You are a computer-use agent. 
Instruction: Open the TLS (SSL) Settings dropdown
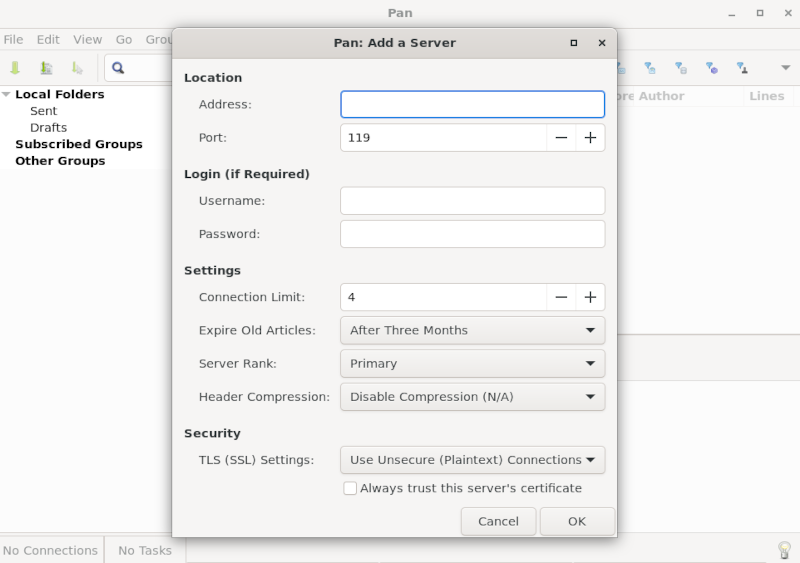(472, 460)
